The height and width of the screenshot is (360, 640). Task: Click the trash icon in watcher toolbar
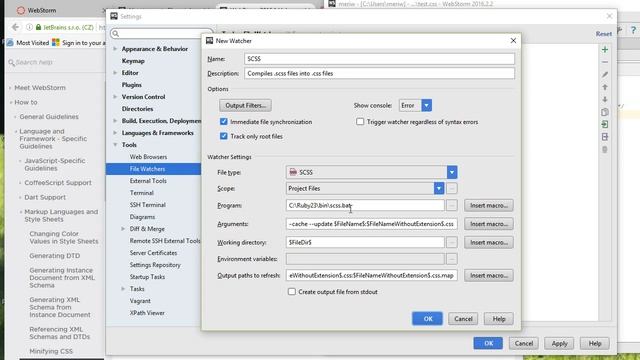(605, 150)
